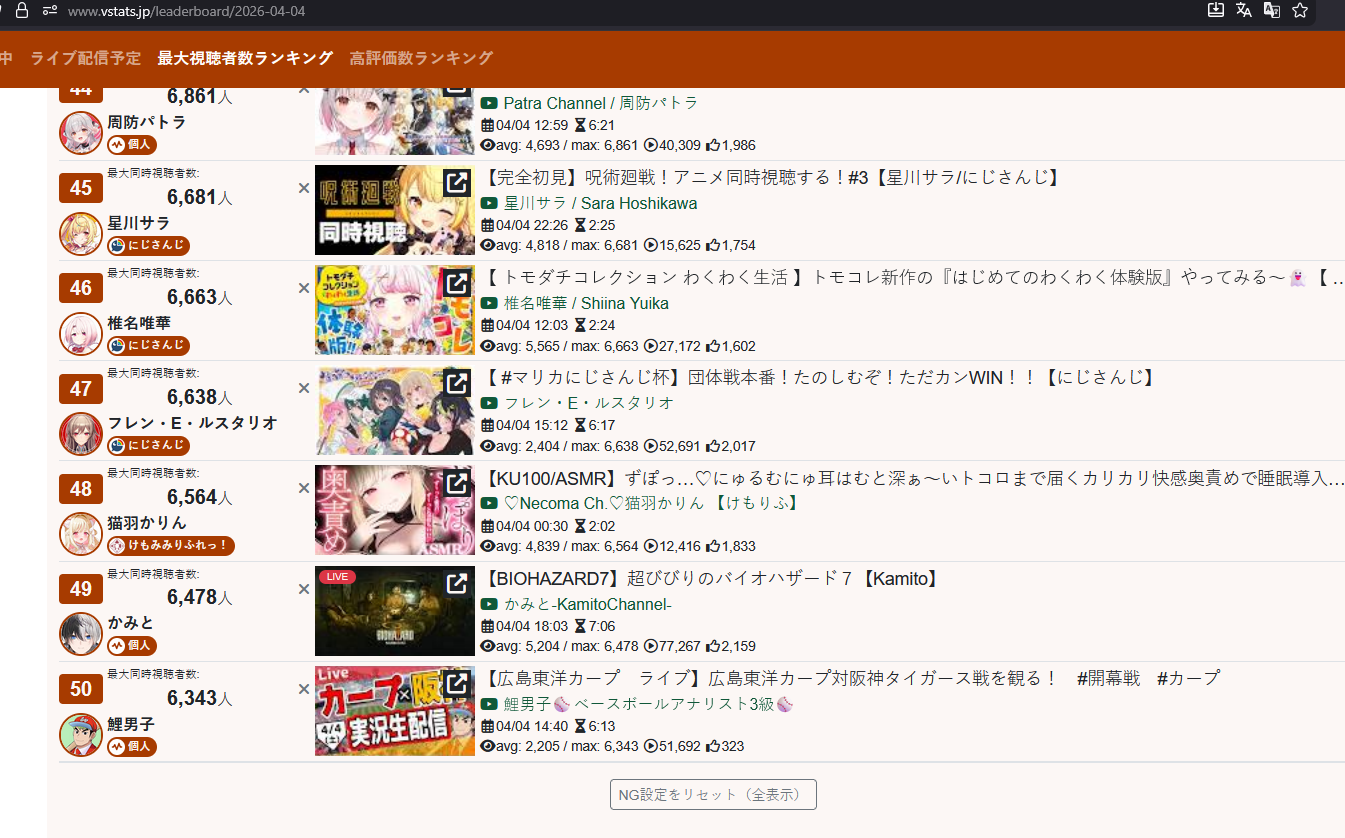This screenshot has height=838, width=1345.
Task: Click the 呪術廻戦 同時視聴 thumbnail
Action: click(395, 210)
